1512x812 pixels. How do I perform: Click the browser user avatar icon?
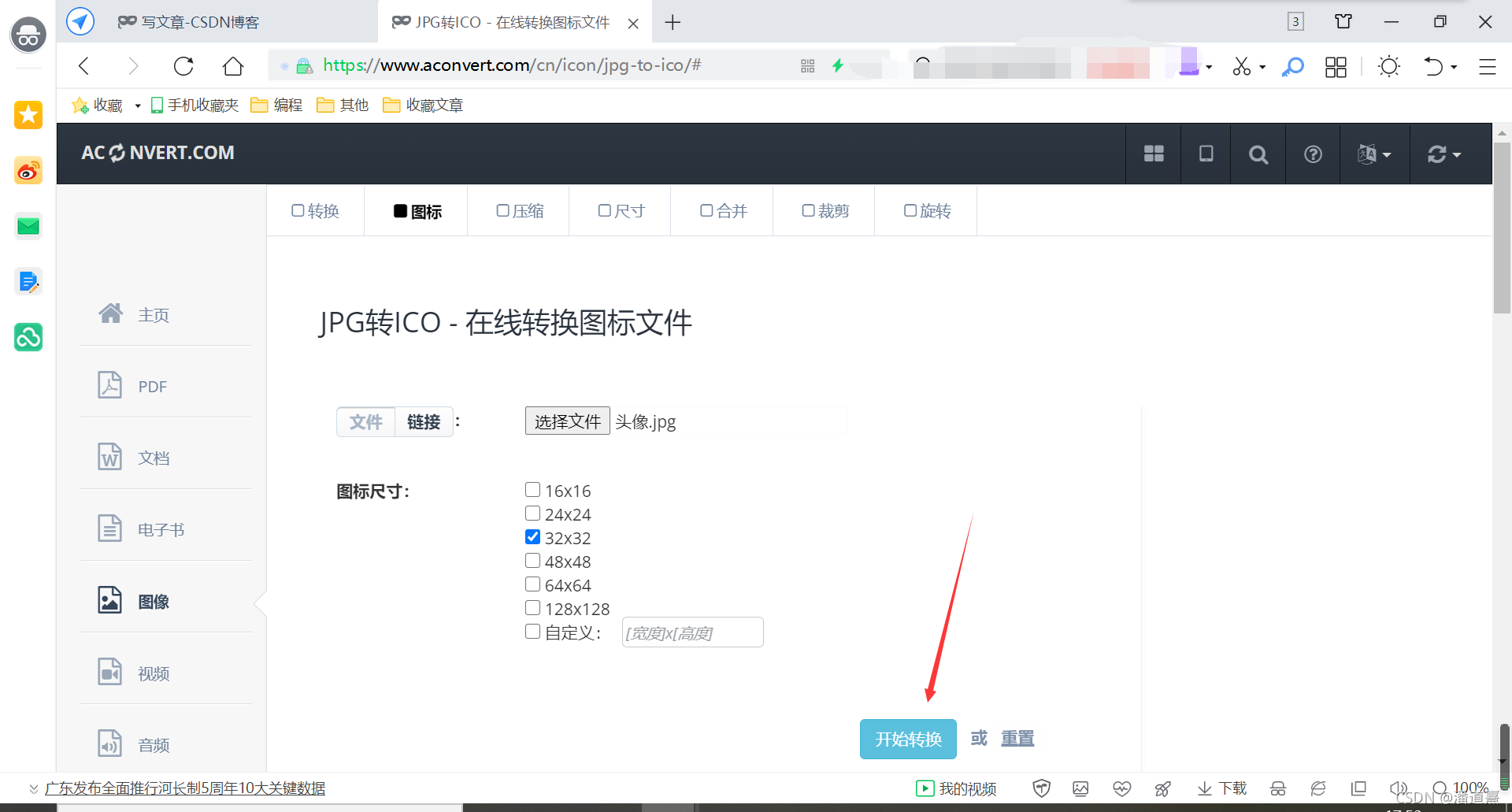pos(28,35)
